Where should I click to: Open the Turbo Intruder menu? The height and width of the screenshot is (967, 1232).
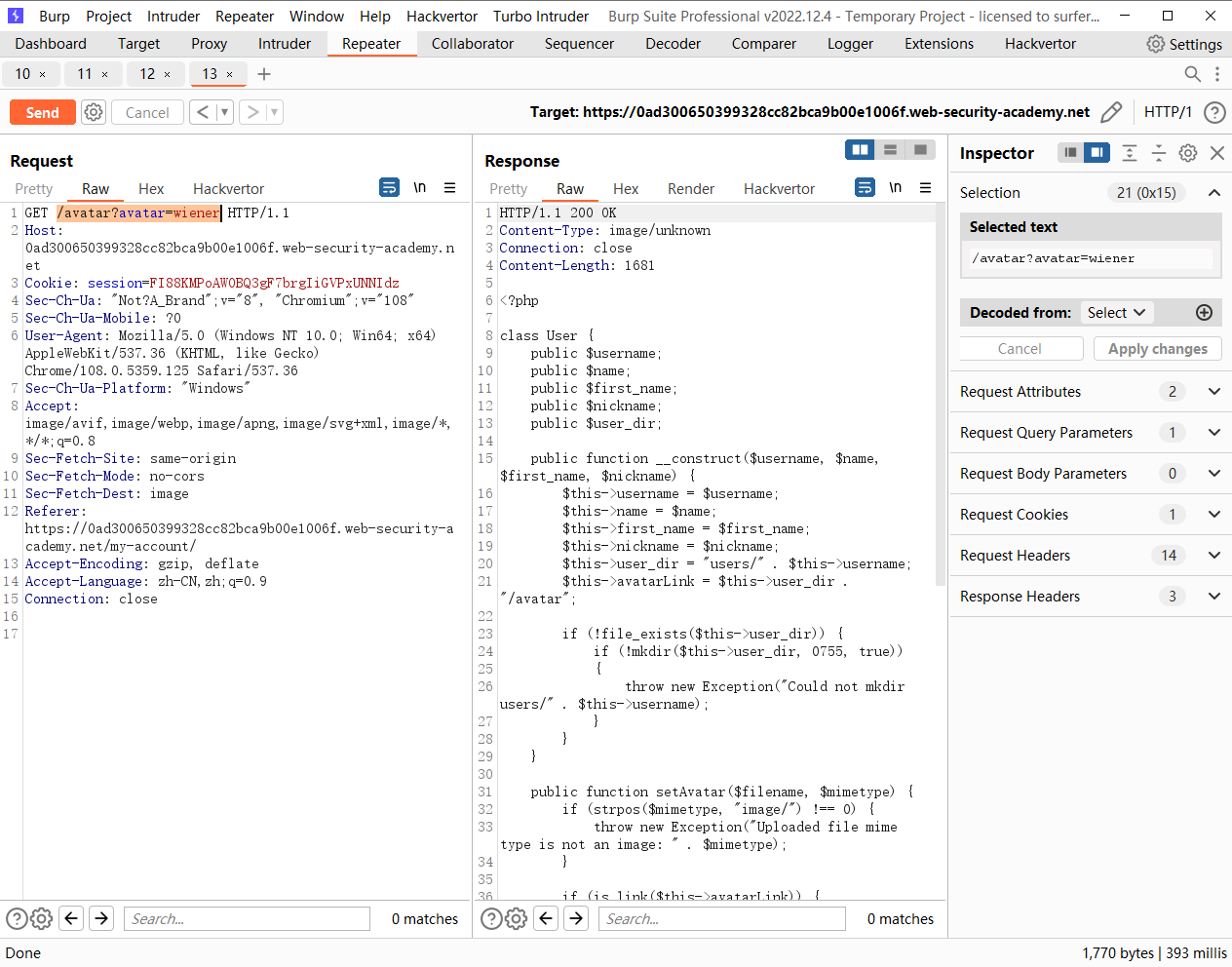(541, 17)
